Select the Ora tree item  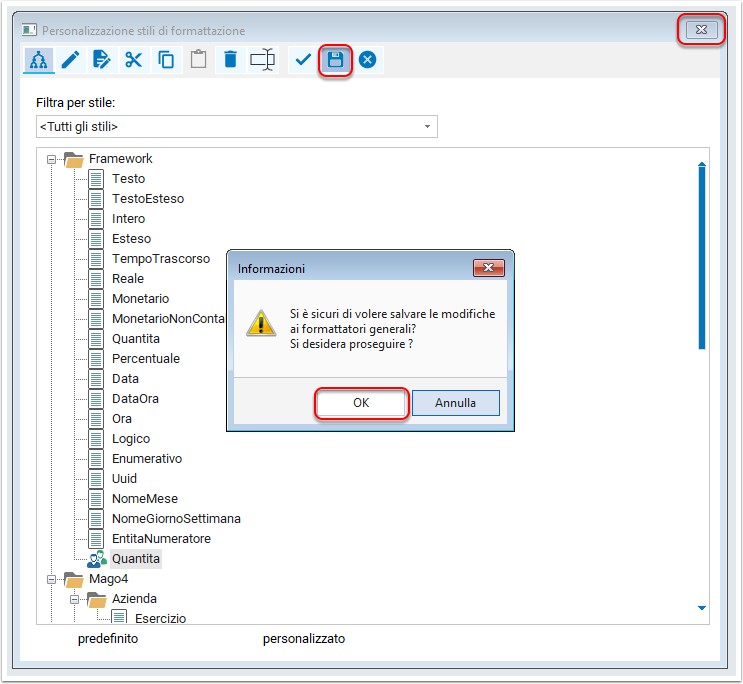coord(122,419)
